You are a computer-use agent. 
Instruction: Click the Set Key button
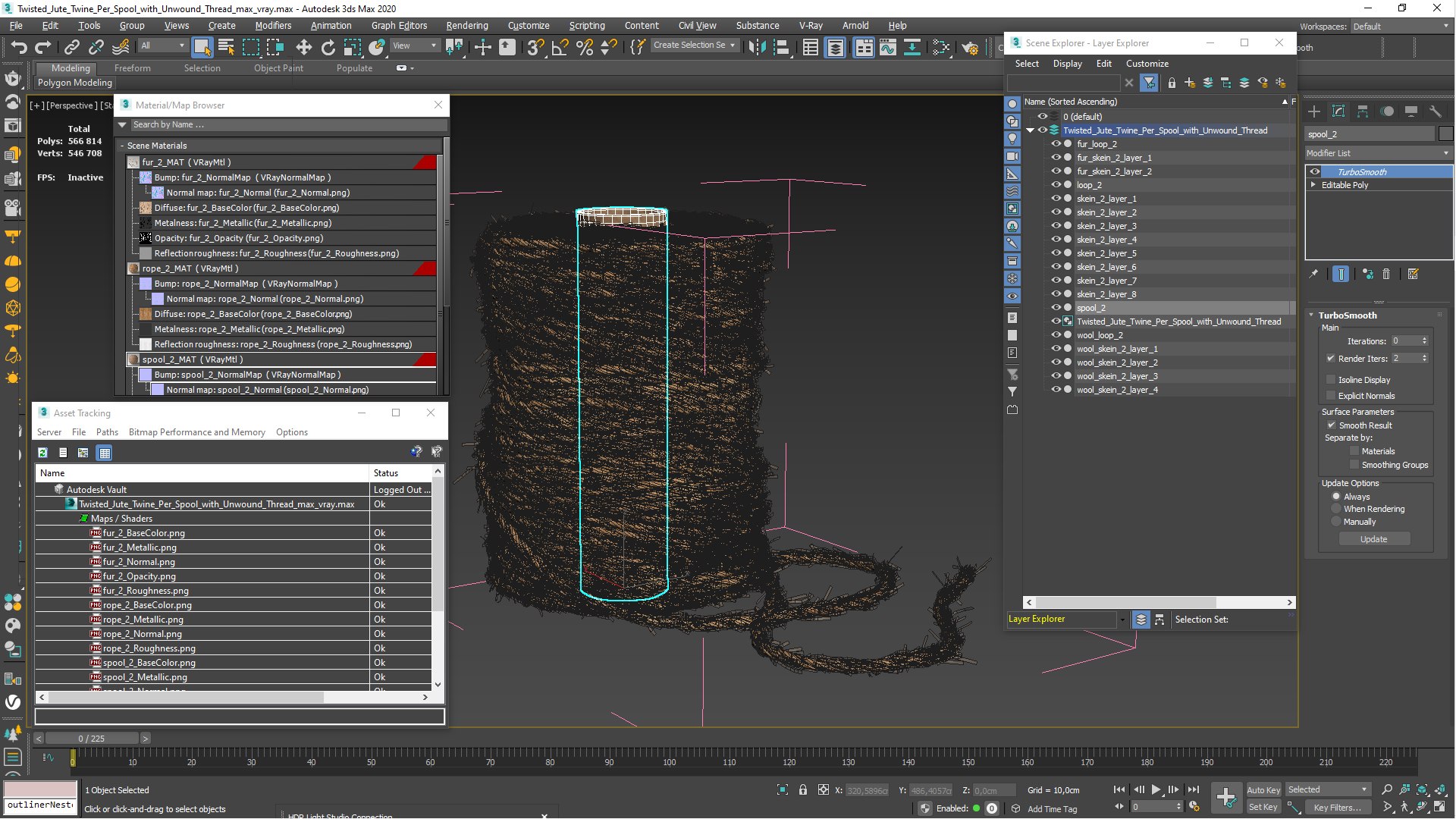[1263, 807]
